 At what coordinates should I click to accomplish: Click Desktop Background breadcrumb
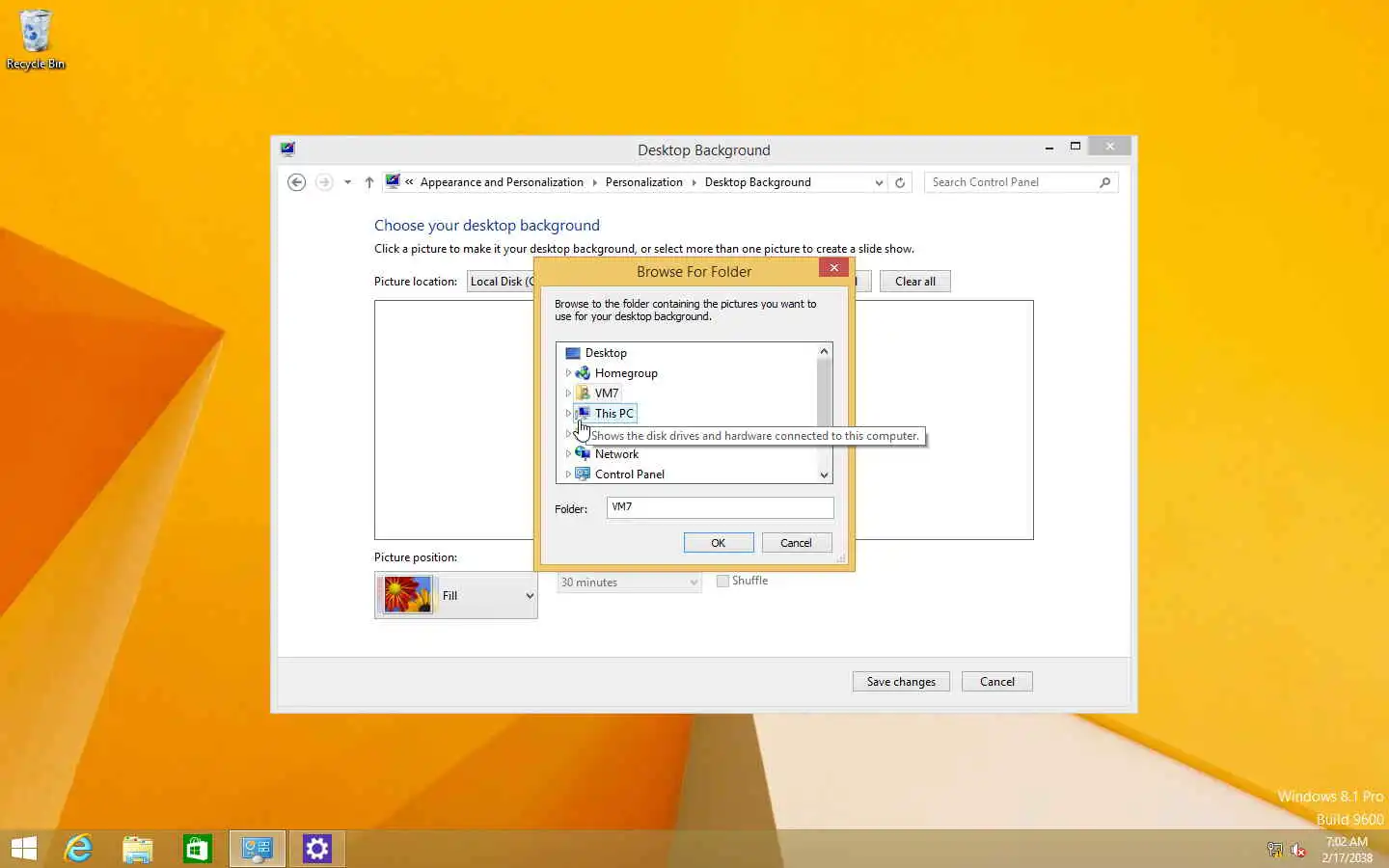pos(757,182)
